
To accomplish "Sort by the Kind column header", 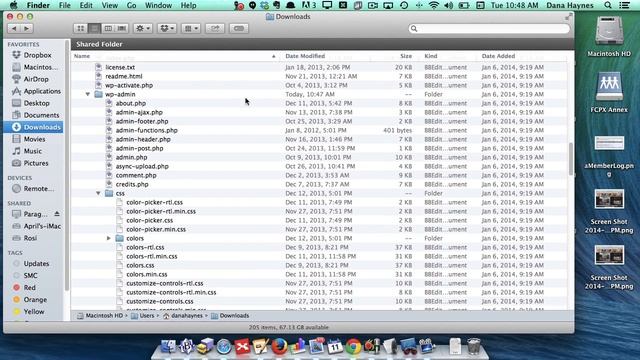I will click(431, 56).
